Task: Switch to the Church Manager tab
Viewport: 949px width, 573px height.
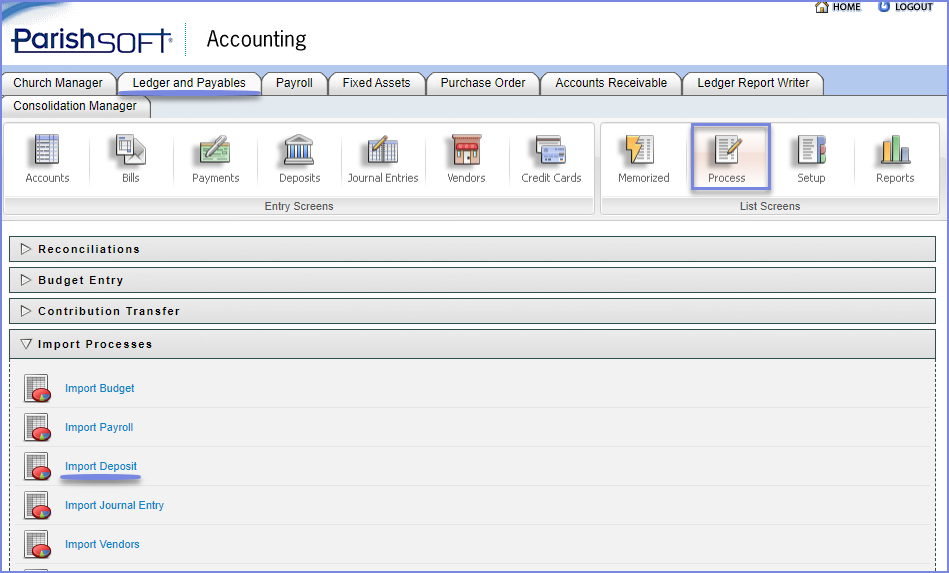Action: 58,83
